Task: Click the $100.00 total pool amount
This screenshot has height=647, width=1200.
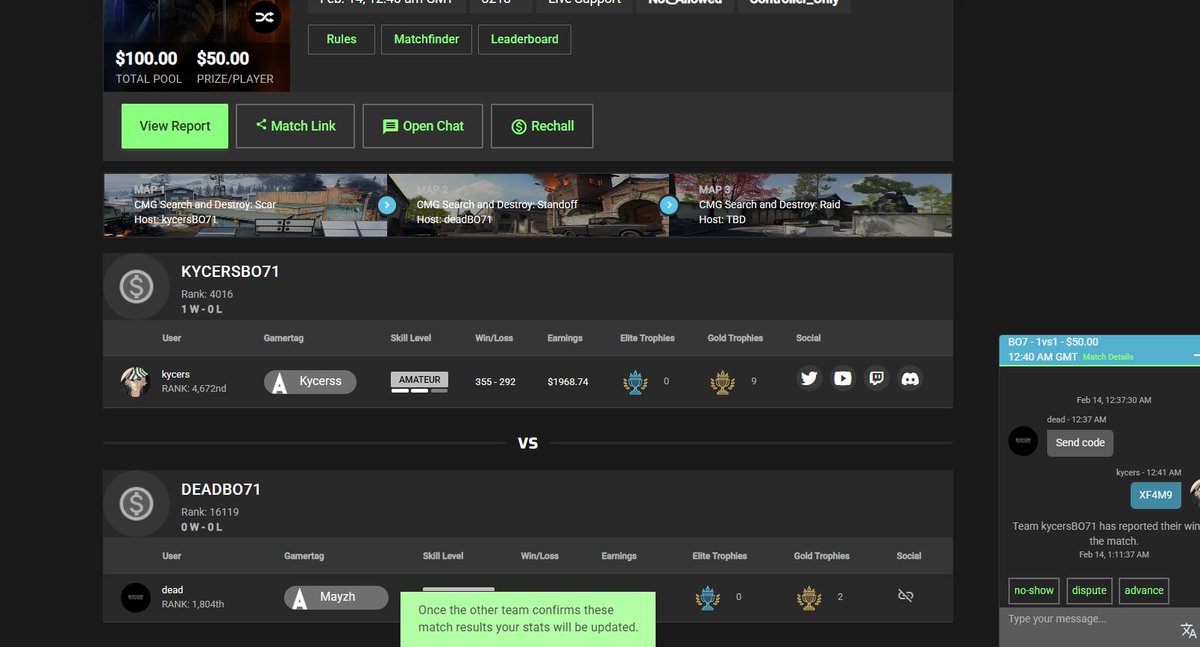Action: (x=147, y=59)
